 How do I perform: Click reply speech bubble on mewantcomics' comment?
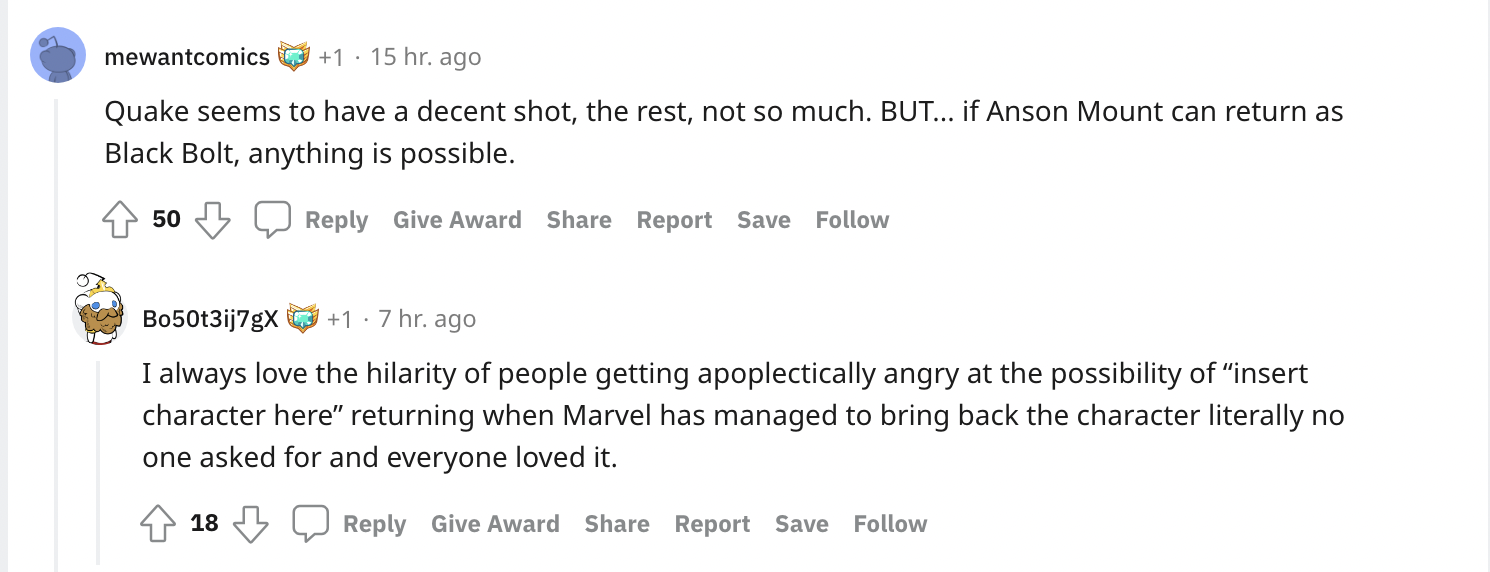[272, 220]
